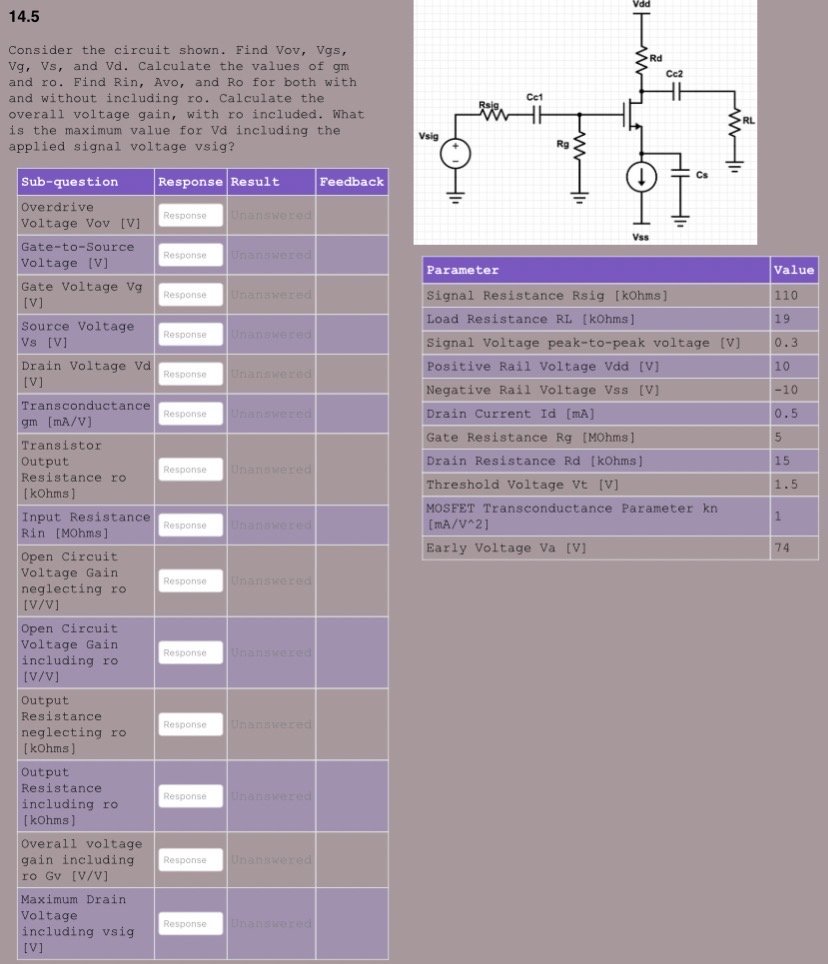Viewport: 828px width, 964px height.
Task: Click the Feedback column header
Action: pos(351,181)
